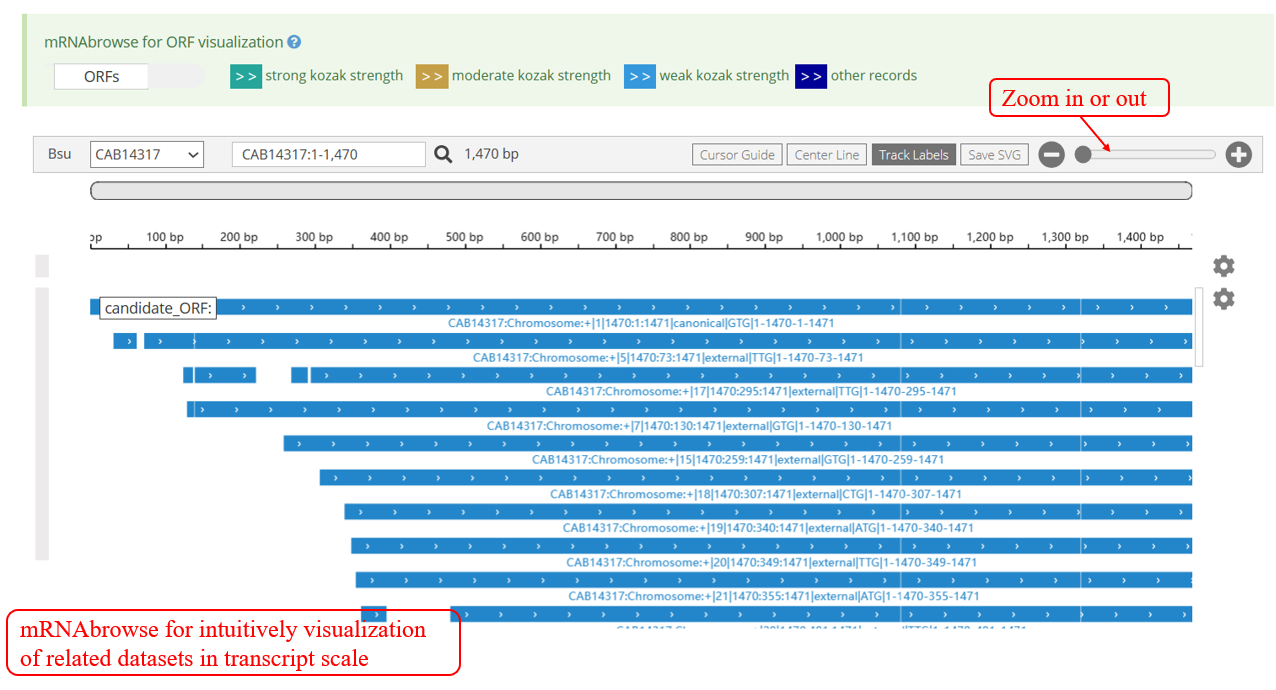Click the weak kozak strength legend icon
The image size is (1276, 690).
(640, 76)
